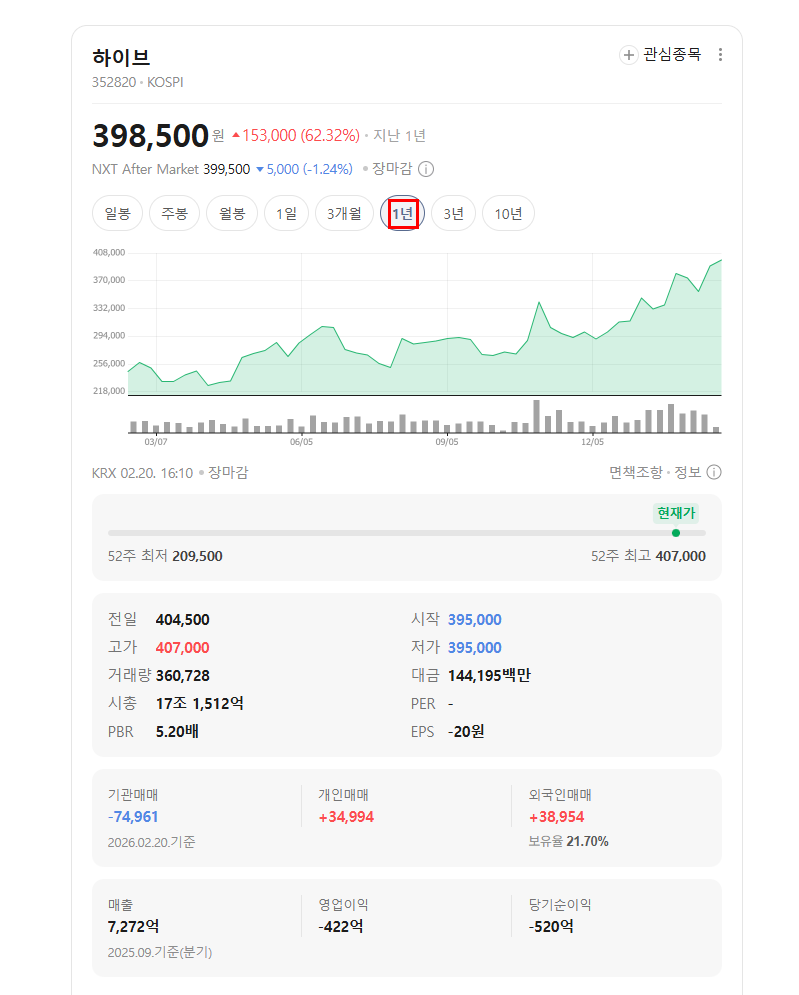Click the info icon beside 면책조항 정보
This screenshot has height=995, width=799.
tap(714, 472)
